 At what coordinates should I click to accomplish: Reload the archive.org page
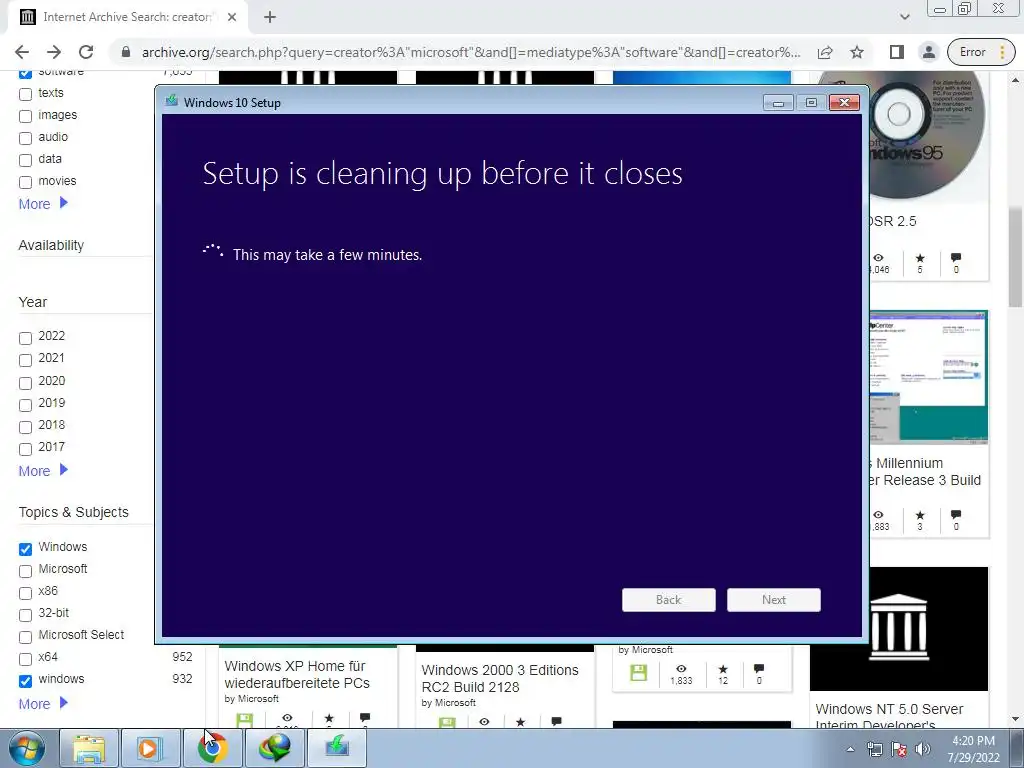click(x=86, y=52)
